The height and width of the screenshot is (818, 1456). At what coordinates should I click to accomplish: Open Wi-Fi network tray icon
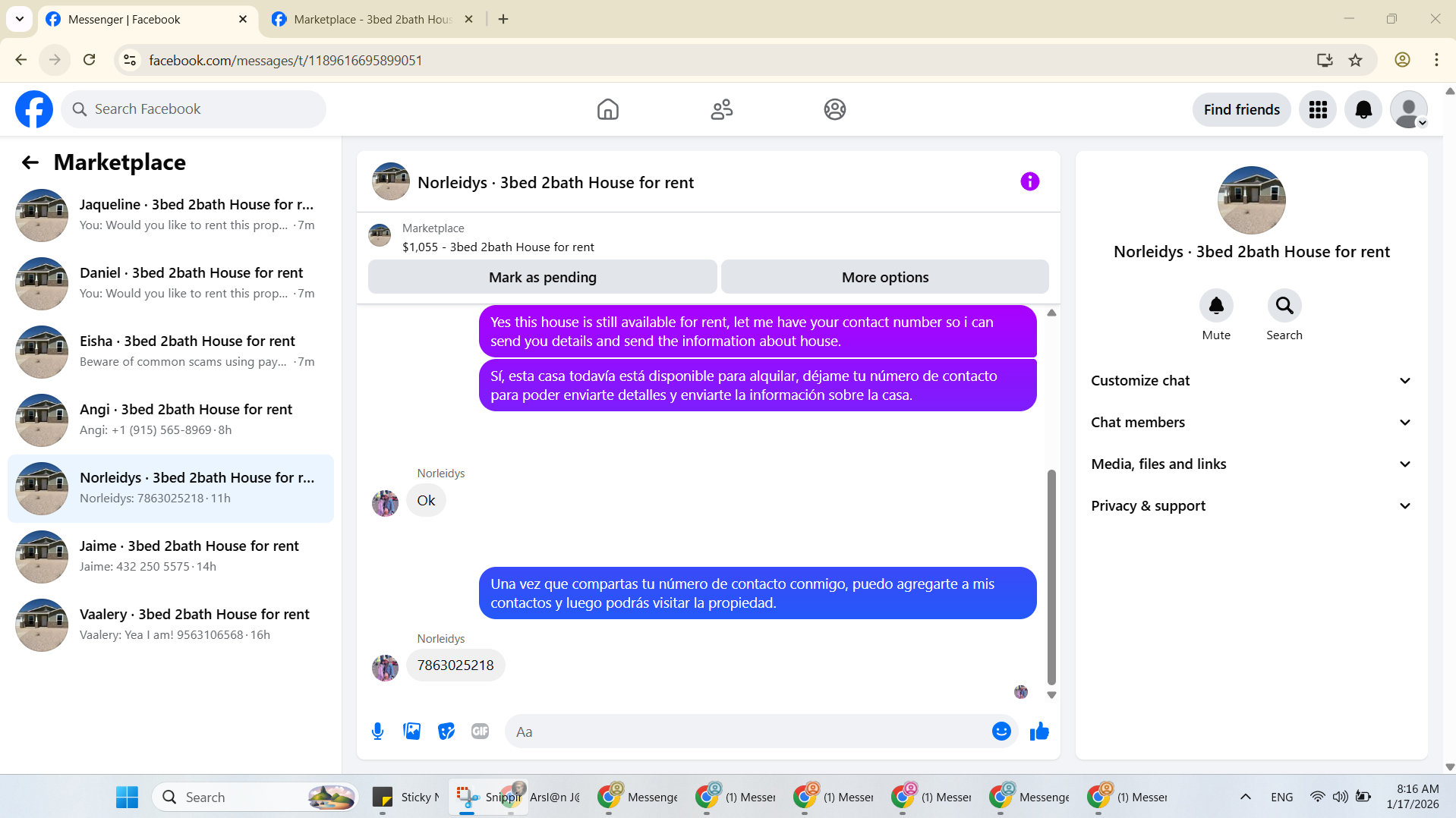[1318, 798]
